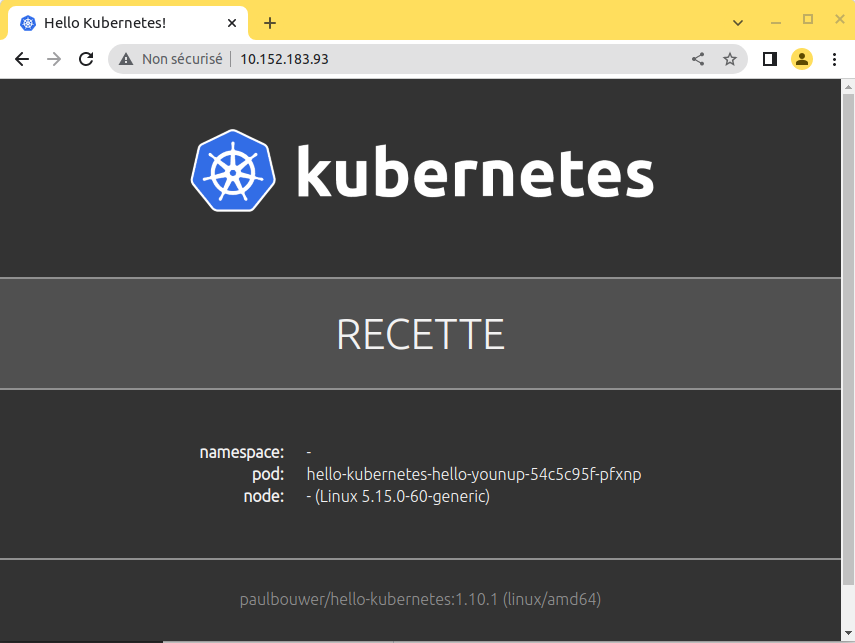Select the Hello Kubernetes! tab

[128, 23]
